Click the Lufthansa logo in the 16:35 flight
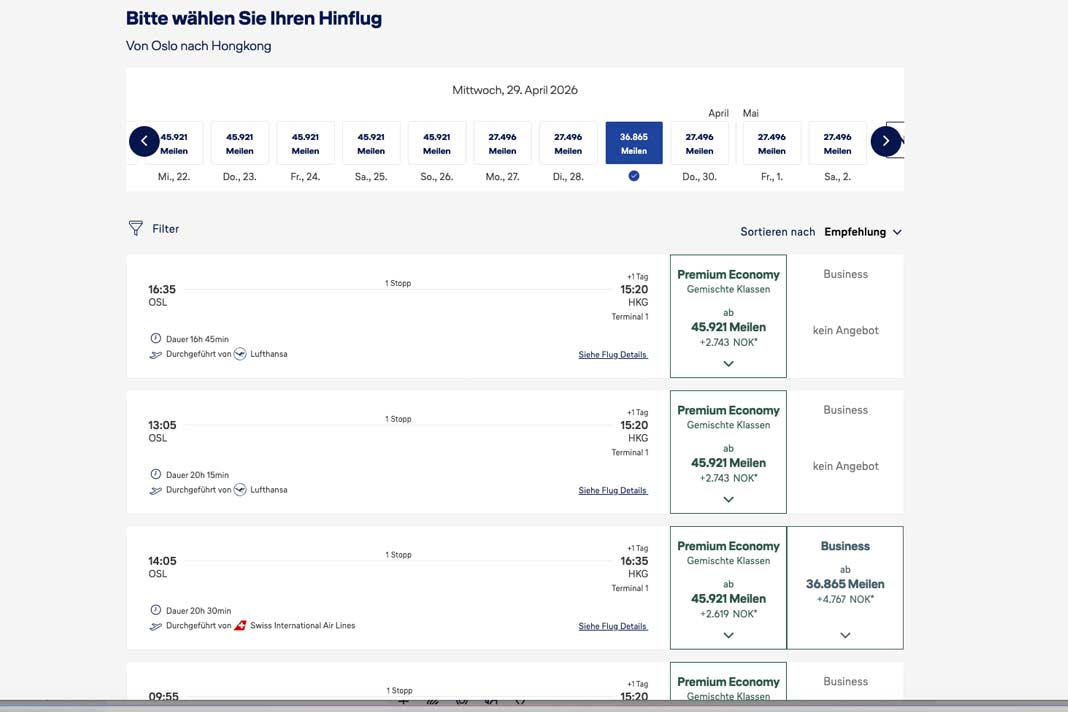Screen dimensions: 1068x712 240,354
